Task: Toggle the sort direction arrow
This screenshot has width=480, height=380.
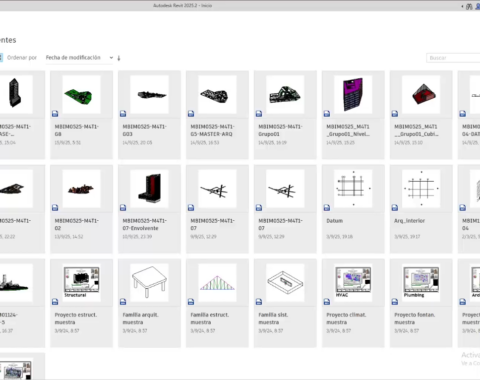Action: (119, 58)
